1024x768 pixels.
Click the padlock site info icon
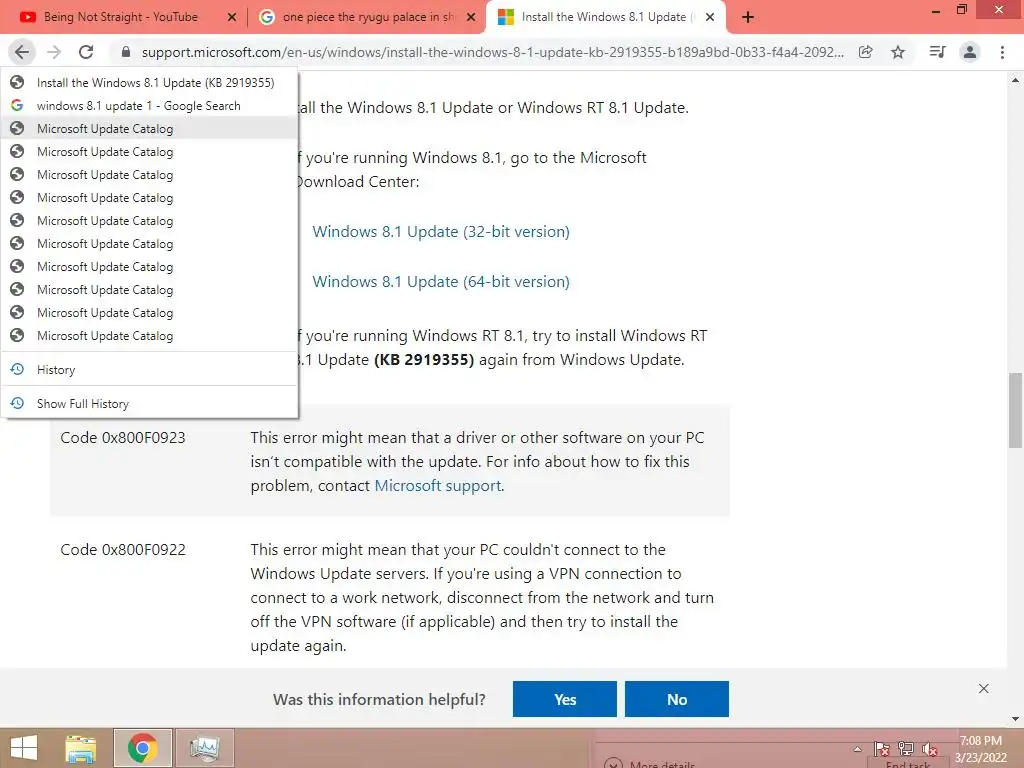point(126,52)
